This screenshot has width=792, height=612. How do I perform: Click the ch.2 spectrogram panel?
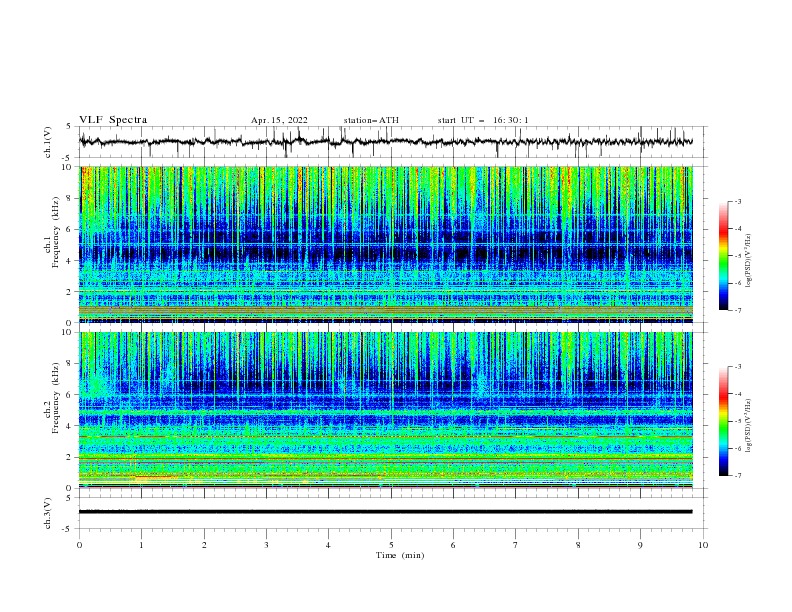pyautogui.click(x=386, y=410)
